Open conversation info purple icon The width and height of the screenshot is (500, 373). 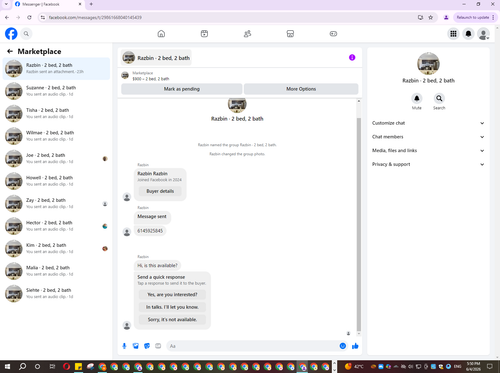tap(352, 58)
